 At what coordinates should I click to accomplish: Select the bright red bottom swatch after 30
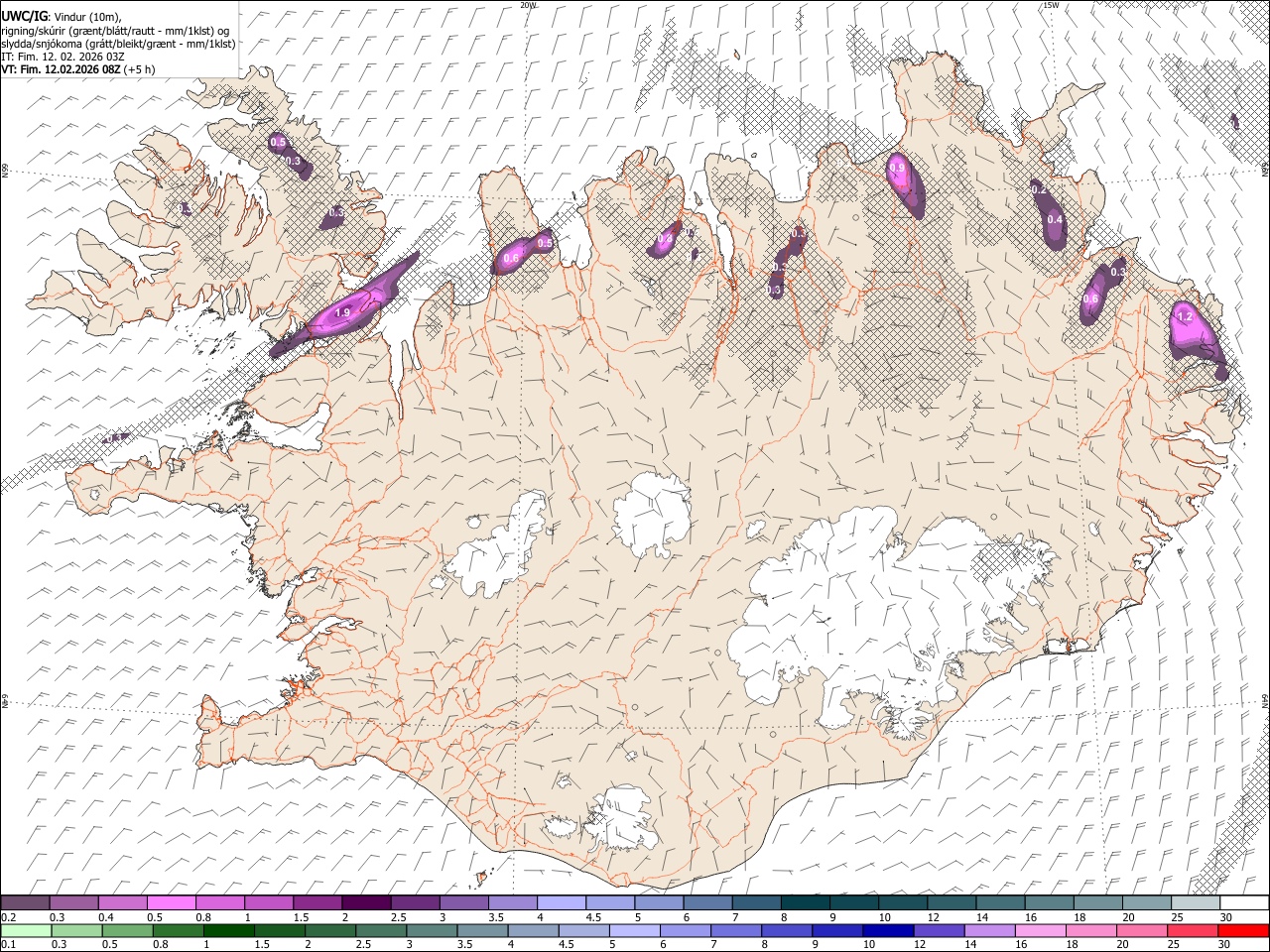1242,931
